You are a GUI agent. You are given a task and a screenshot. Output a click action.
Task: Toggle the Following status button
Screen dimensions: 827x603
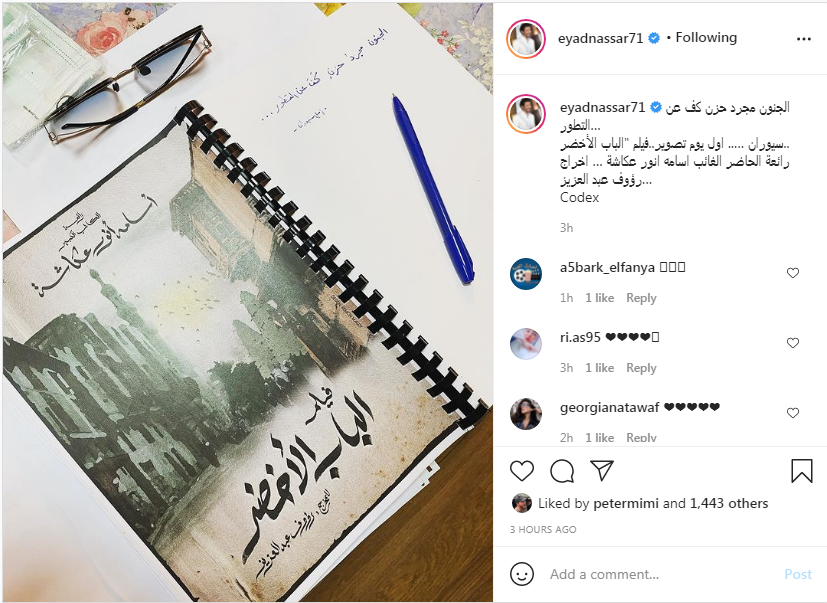[706, 37]
